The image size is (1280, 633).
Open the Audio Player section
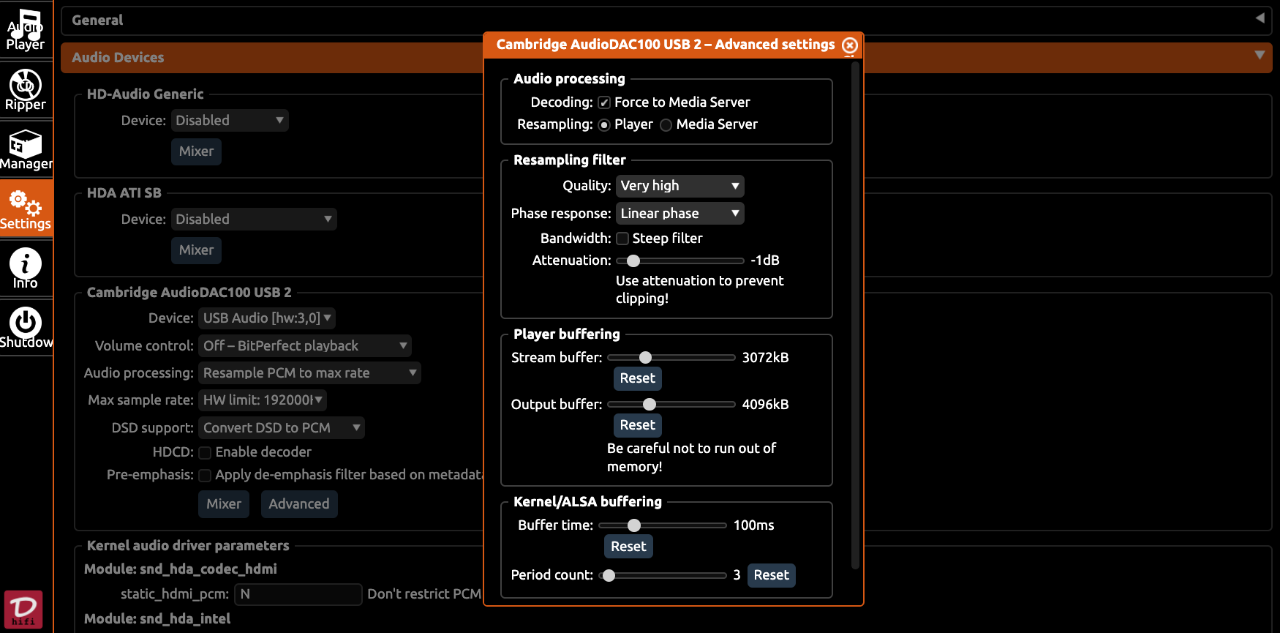[x=25, y=29]
